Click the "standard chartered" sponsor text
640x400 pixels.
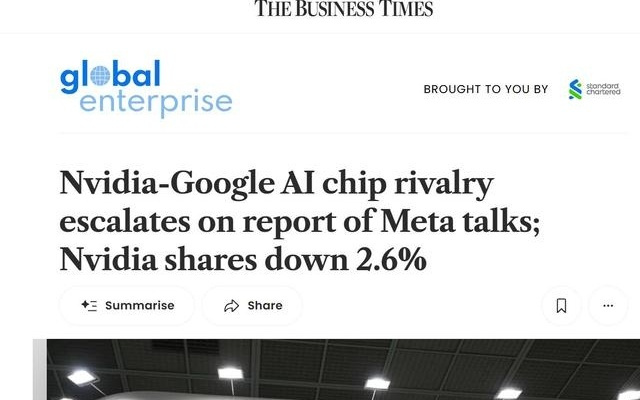click(x=603, y=89)
